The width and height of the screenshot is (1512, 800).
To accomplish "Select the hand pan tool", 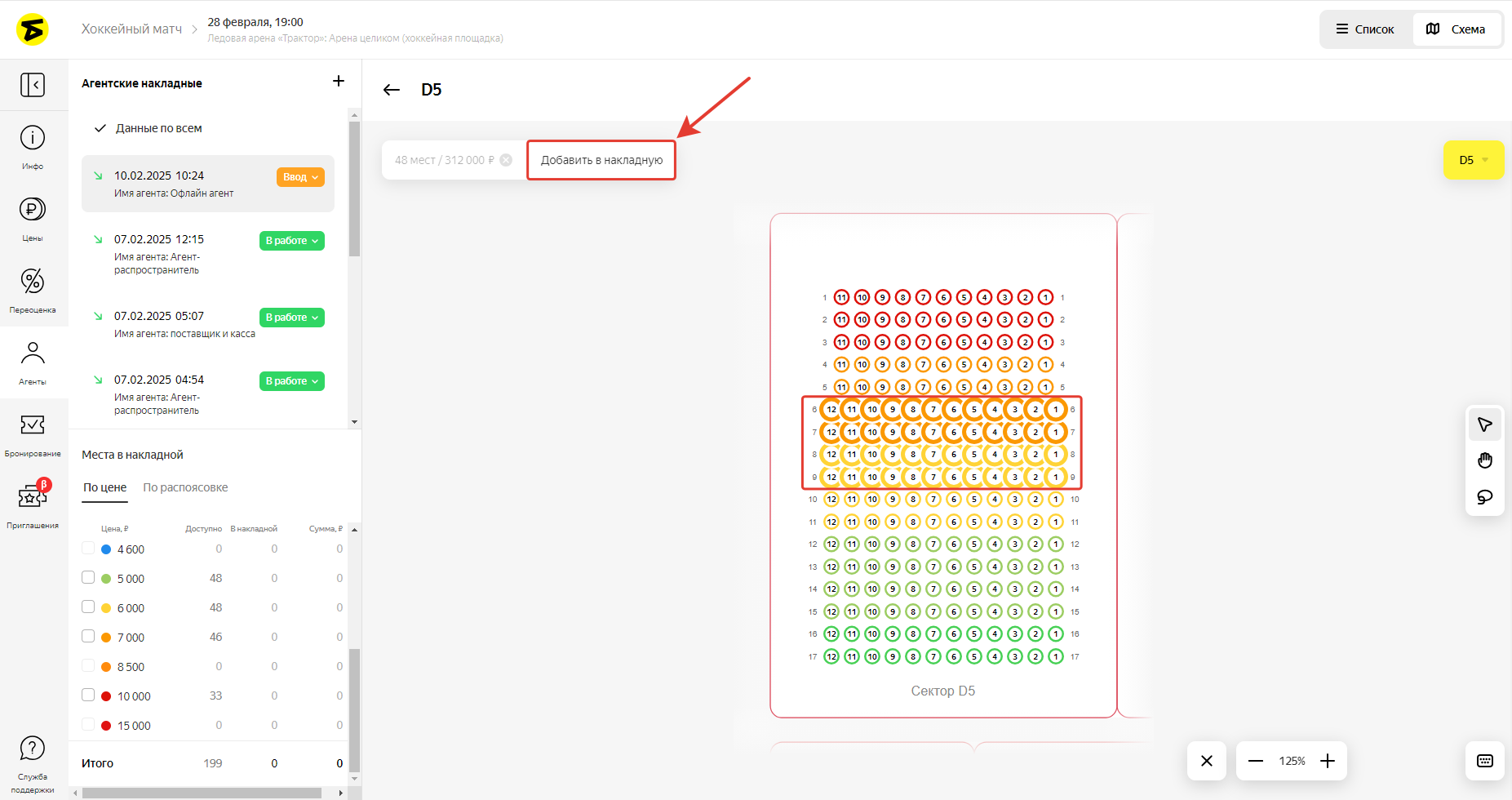I will tap(1484, 460).
